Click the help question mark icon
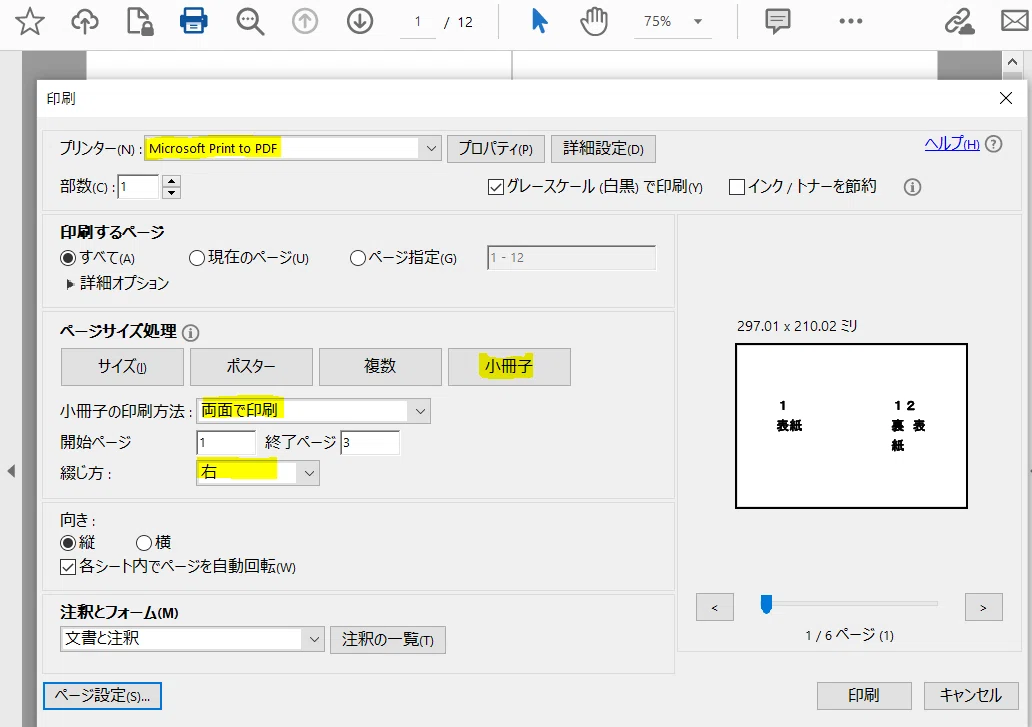Image resolution: width=1032 pixels, height=727 pixels. click(994, 143)
